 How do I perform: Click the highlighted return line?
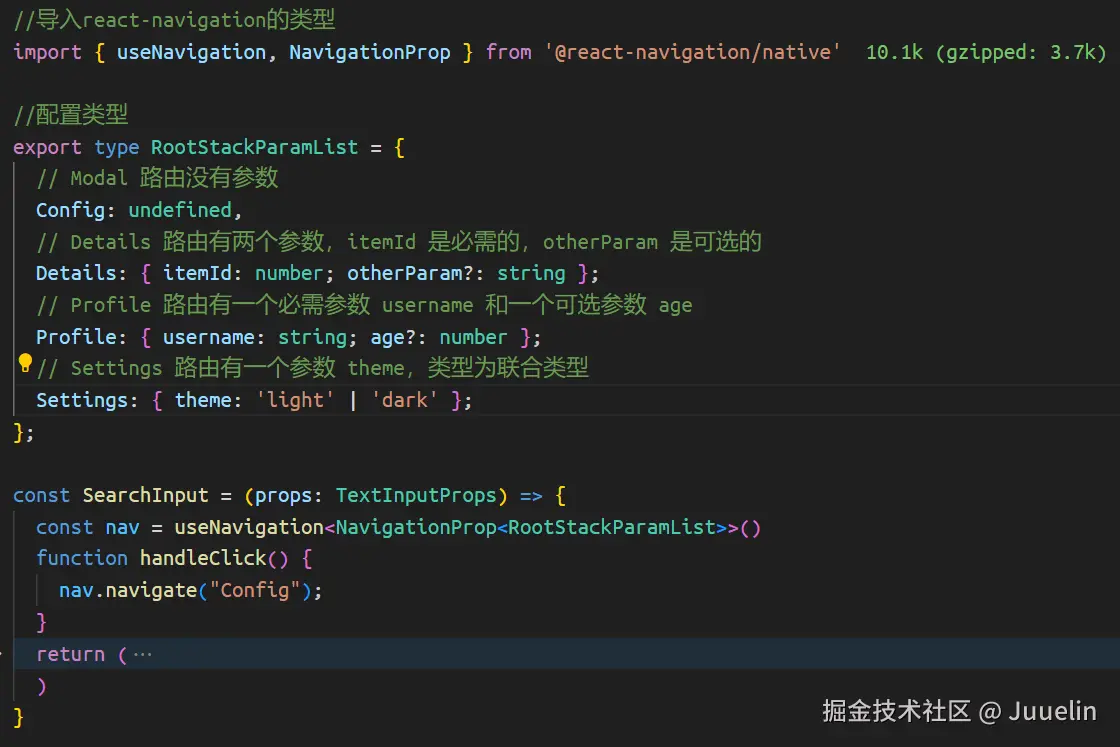[x=71, y=653]
